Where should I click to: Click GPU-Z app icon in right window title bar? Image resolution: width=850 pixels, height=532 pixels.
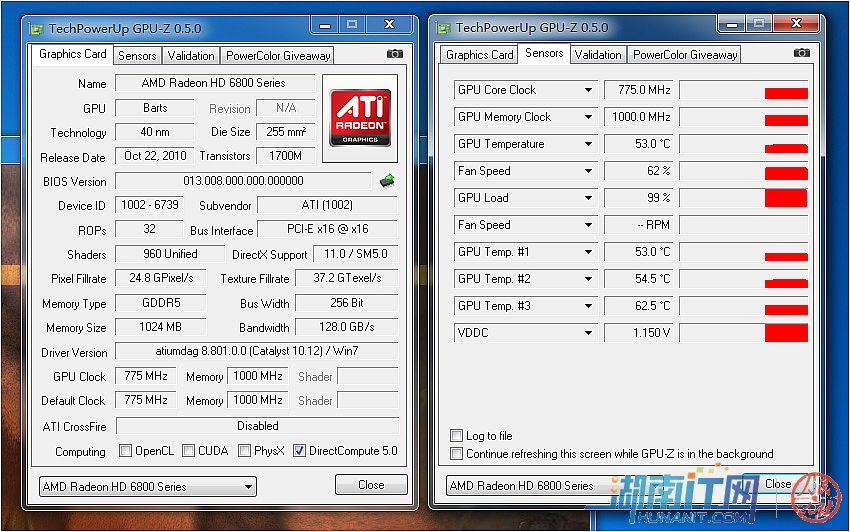click(443, 28)
